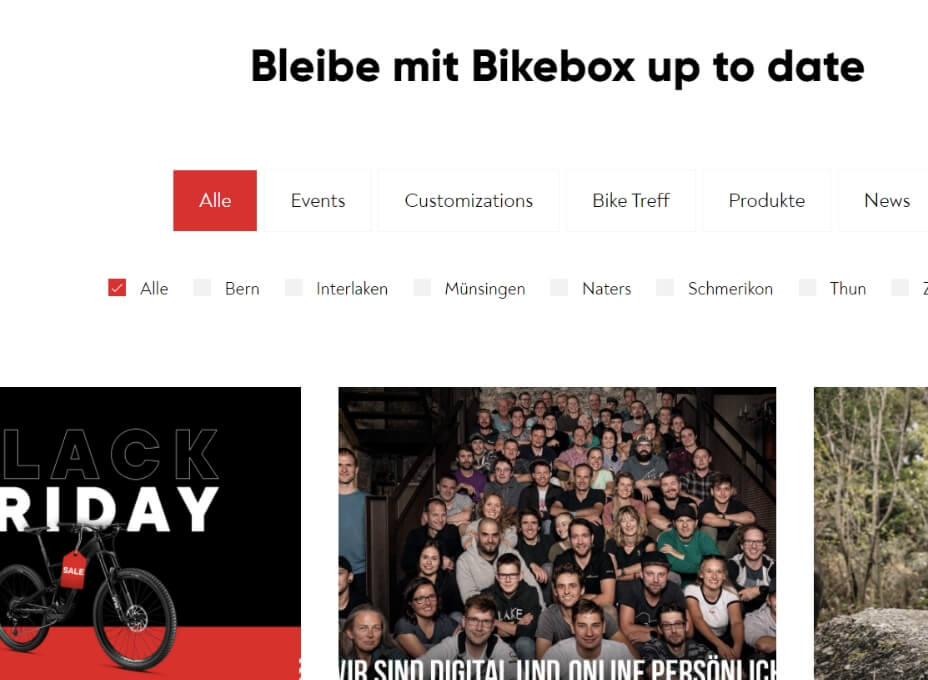
Task: Open the forest rock photo post
Action: 871,533
